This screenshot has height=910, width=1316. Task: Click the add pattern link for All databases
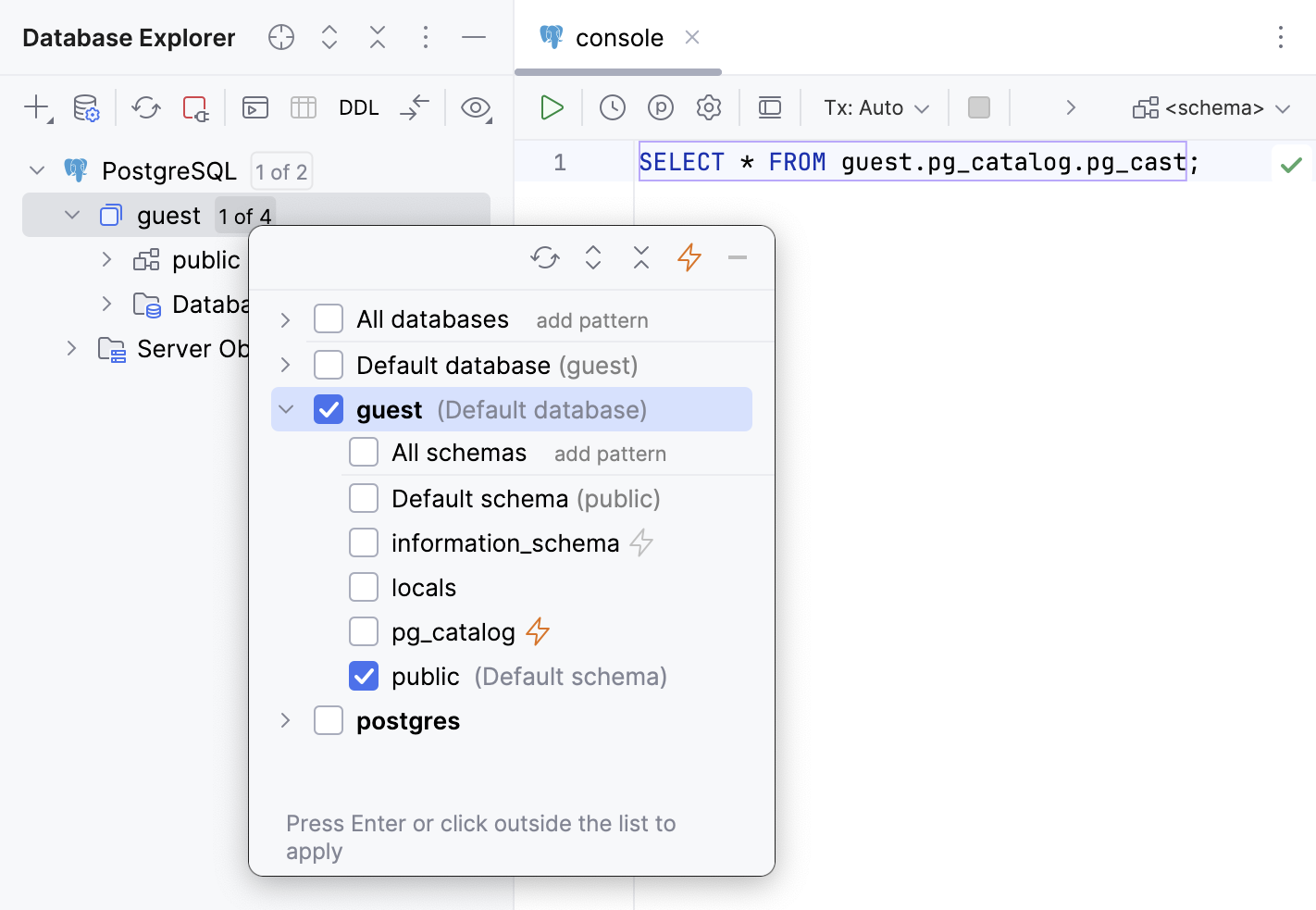click(591, 319)
